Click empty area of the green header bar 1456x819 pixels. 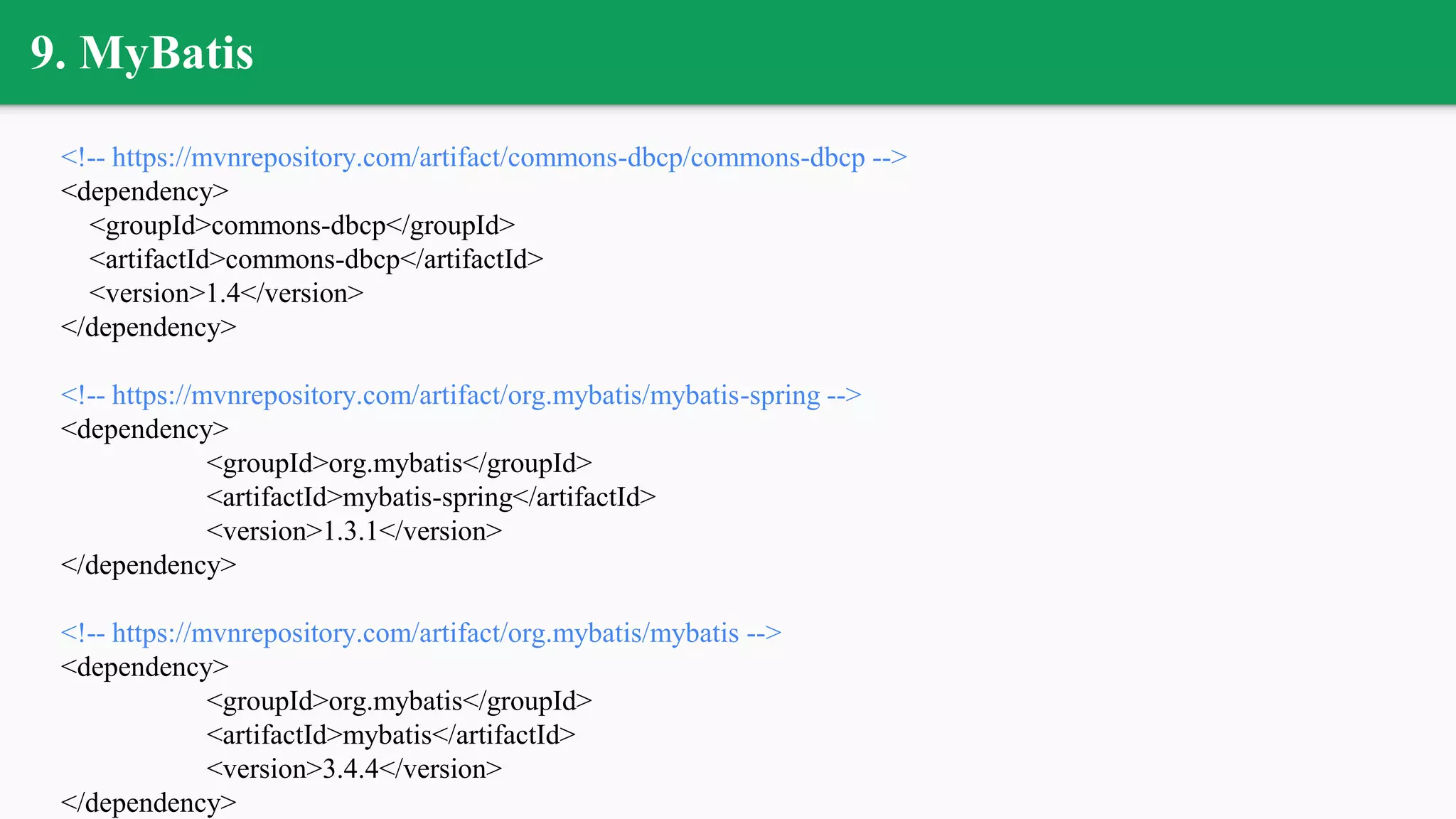point(853,53)
